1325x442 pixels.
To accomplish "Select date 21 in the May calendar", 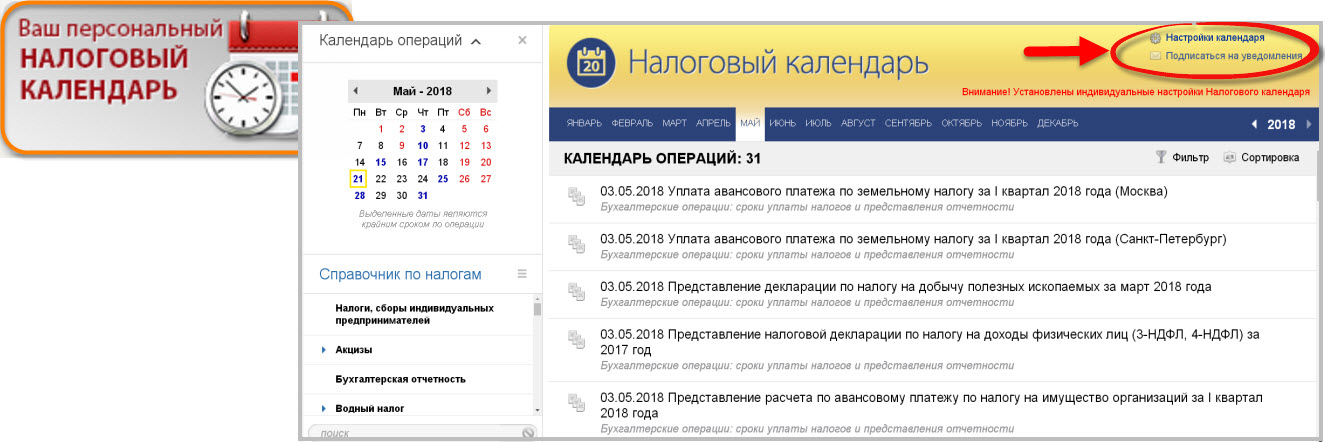I will coord(358,179).
